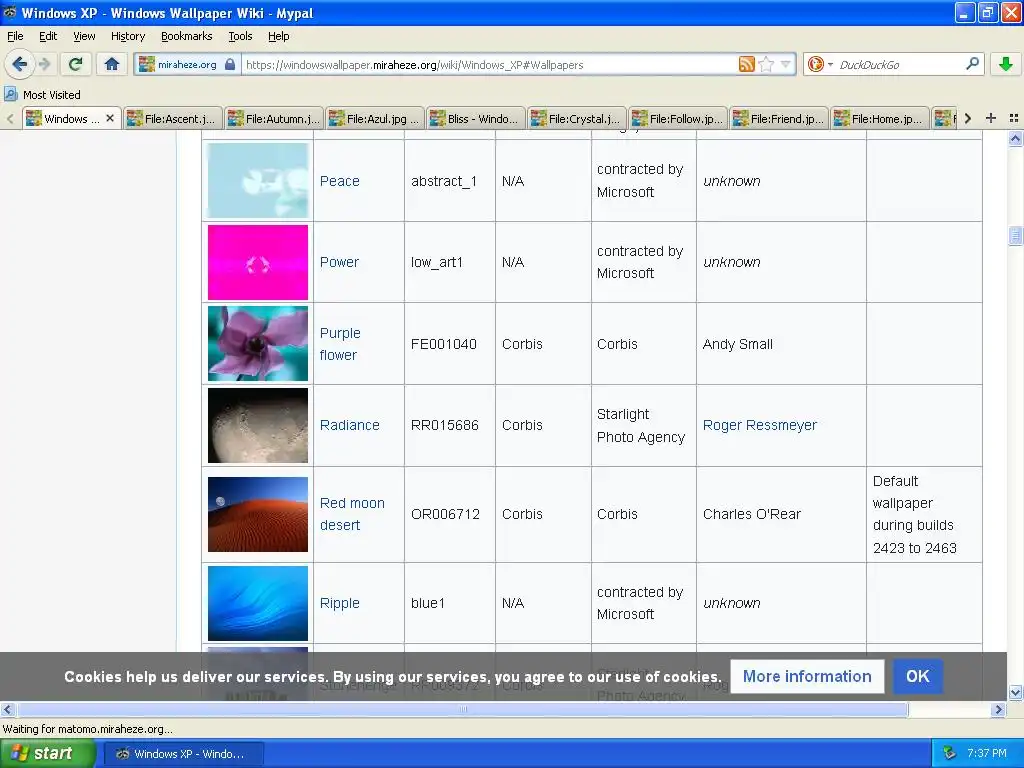
Task: Reload the page with the refresh icon
Action: (x=76, y=64)
